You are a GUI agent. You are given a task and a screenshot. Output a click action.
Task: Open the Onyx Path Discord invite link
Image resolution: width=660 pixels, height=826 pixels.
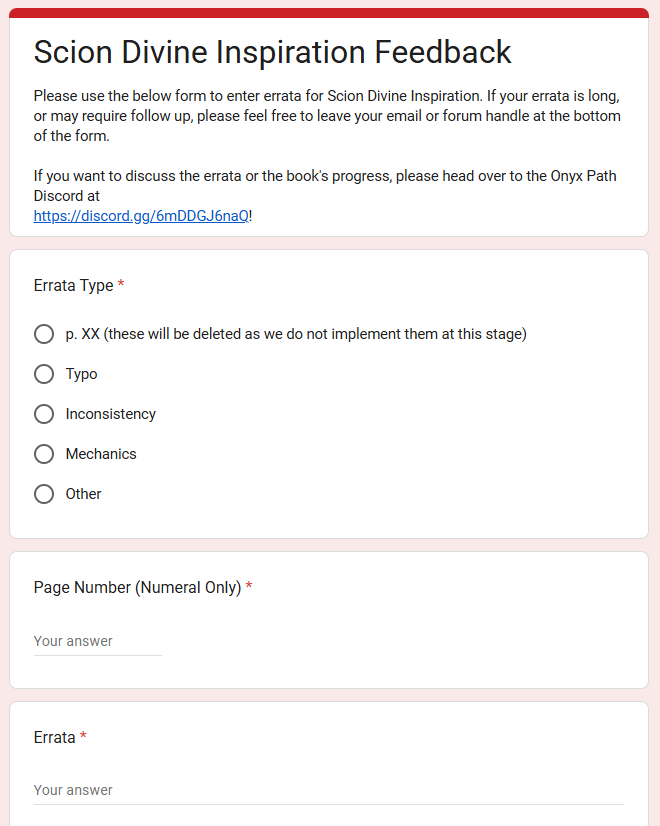point(141,216)
